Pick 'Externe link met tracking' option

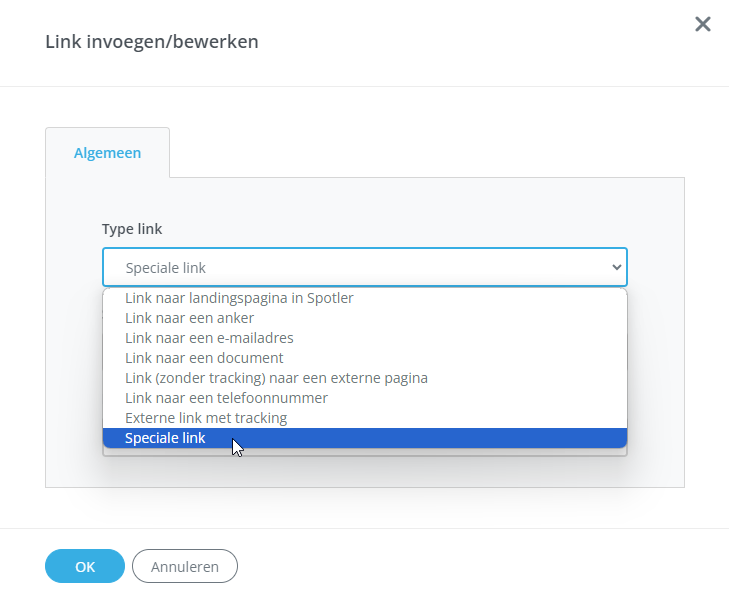pyautogui.click(x=206, y=418)
